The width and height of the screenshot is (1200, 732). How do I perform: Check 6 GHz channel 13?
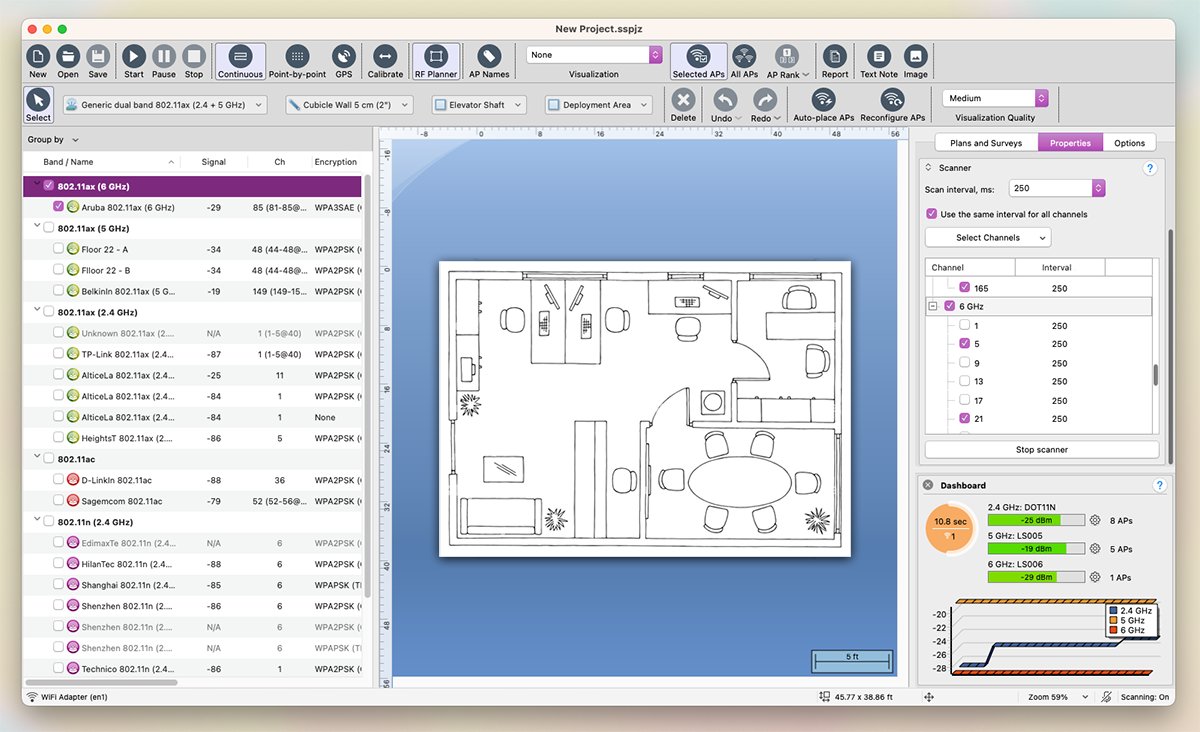point(964,381)
